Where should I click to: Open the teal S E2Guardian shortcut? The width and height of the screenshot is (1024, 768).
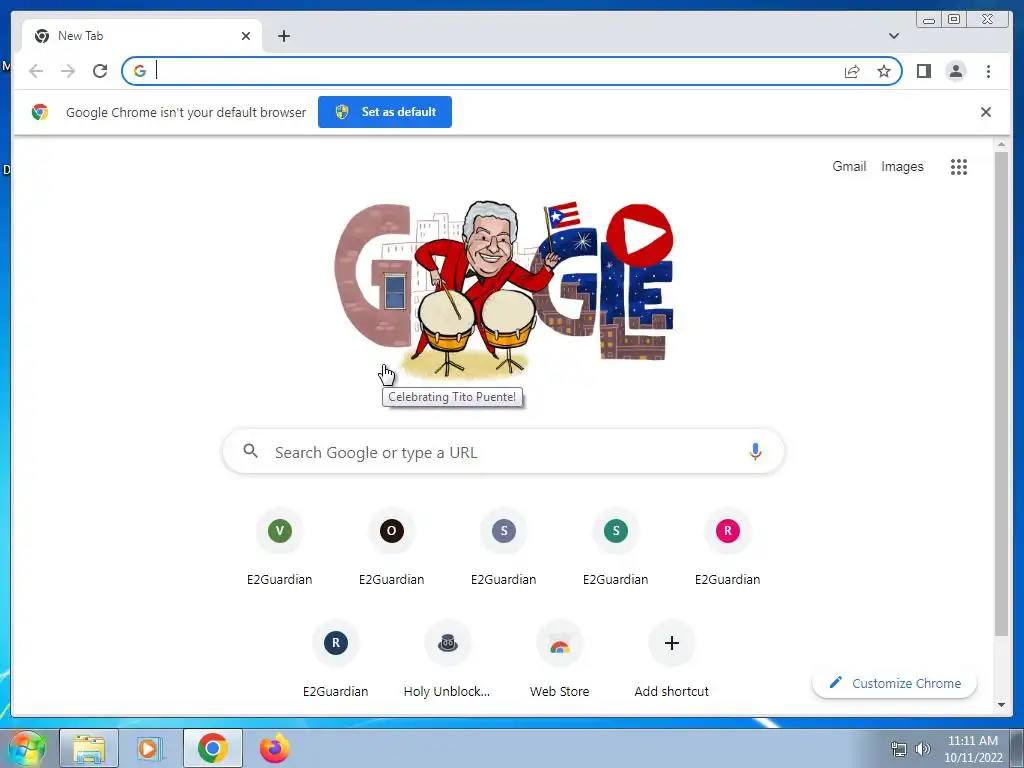tap(615, 547)
